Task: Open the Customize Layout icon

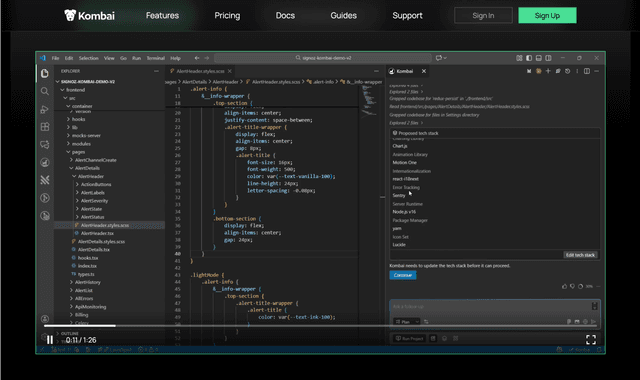Action: pos(519,58)
